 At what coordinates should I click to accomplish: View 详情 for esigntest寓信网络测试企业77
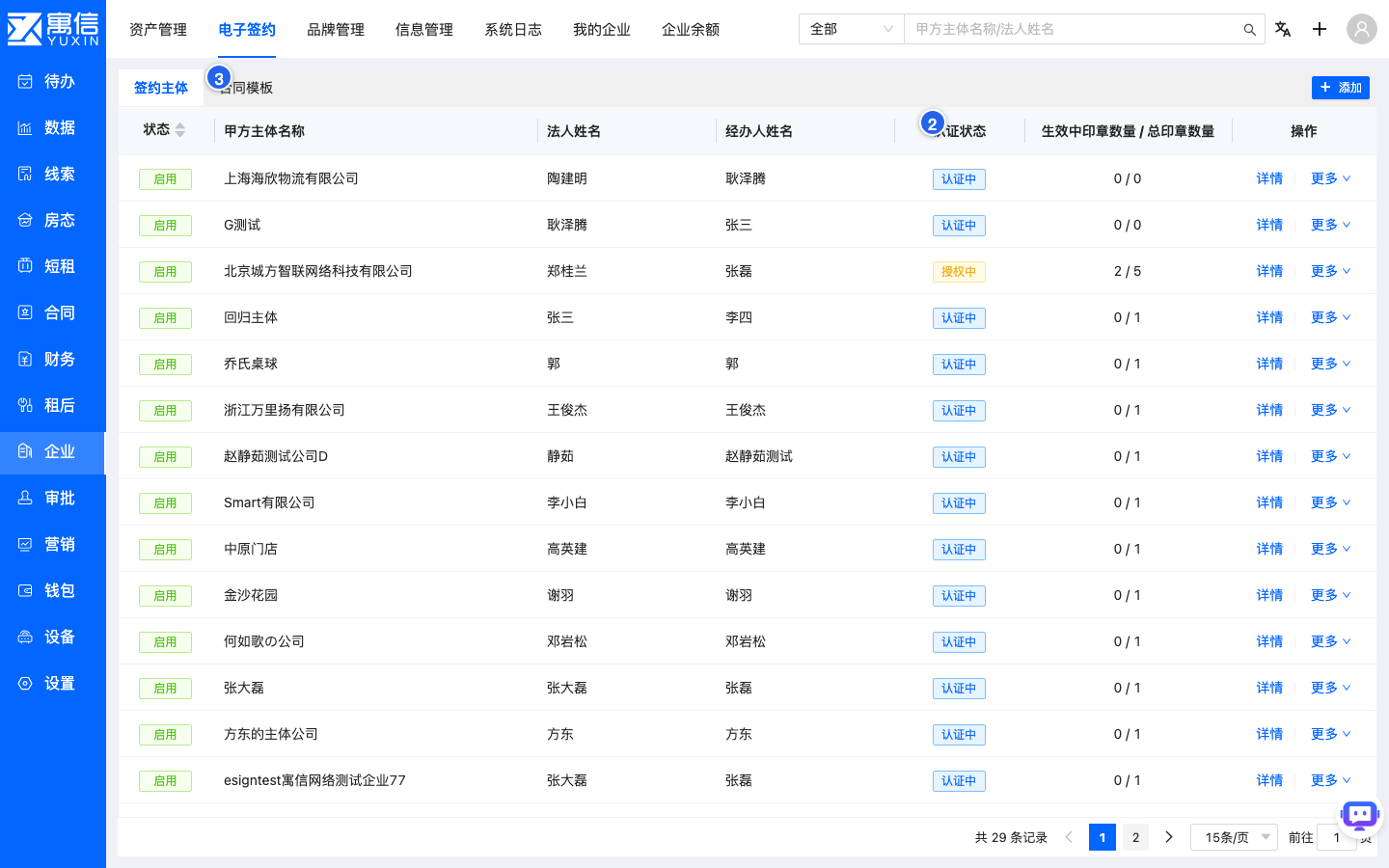(x=1269, y=780)
